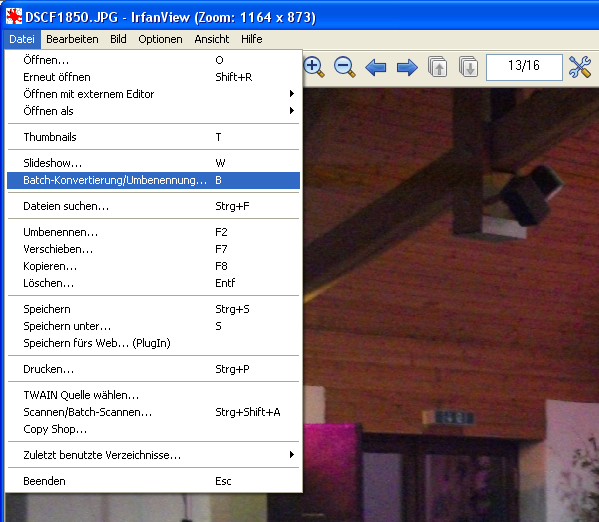The width and height of the screenshot is (599, 522).
Task: Choose Speichern fürs Web... (PlugIn)
Action: coord(154,343)
